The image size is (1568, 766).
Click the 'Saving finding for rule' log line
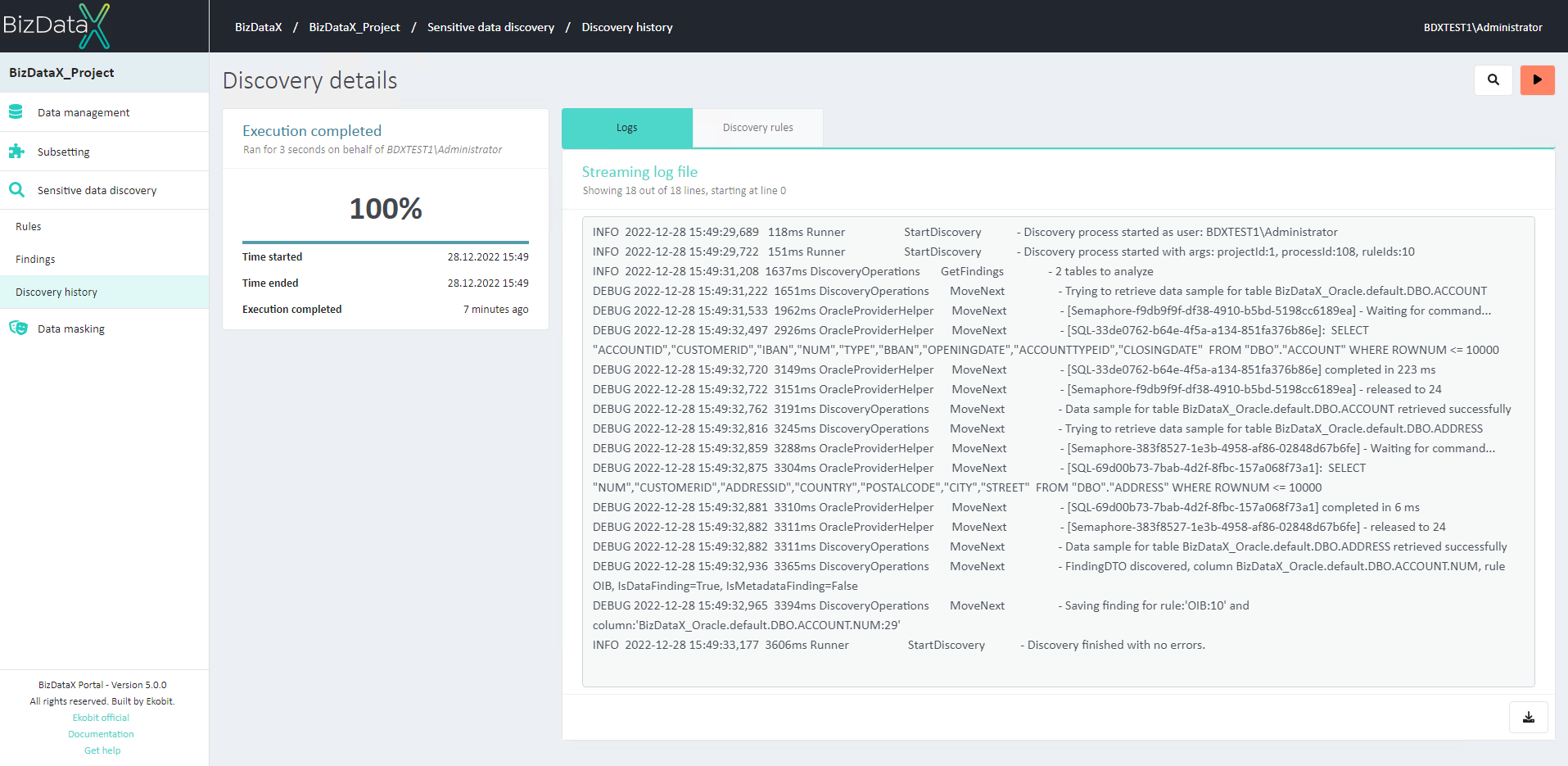921,615
